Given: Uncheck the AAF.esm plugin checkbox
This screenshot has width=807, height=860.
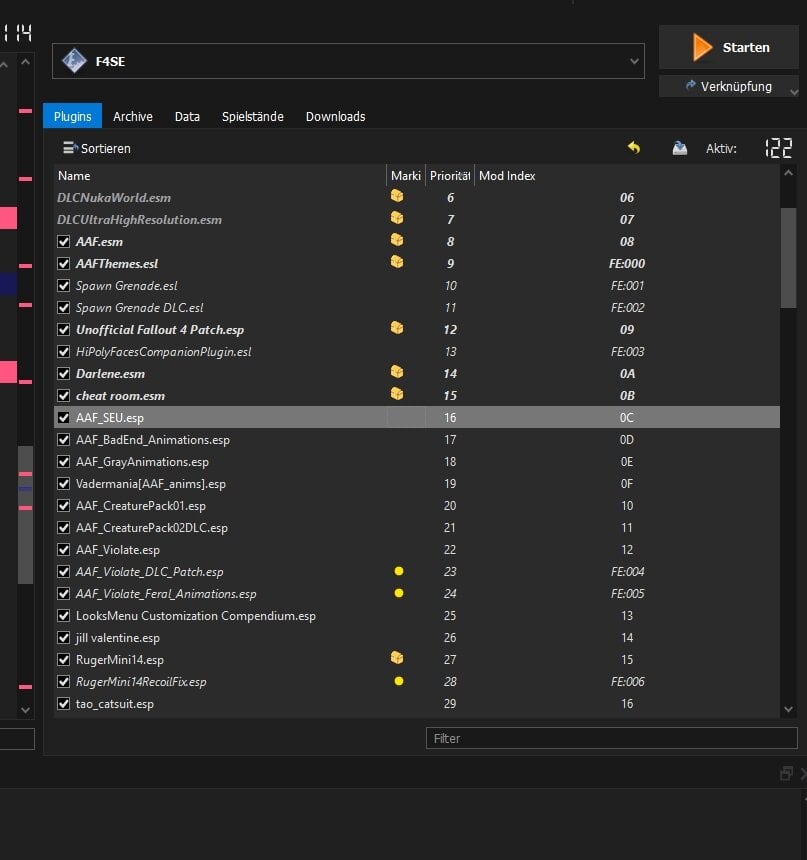Looking at the screenshot, I should coord(64,241).
